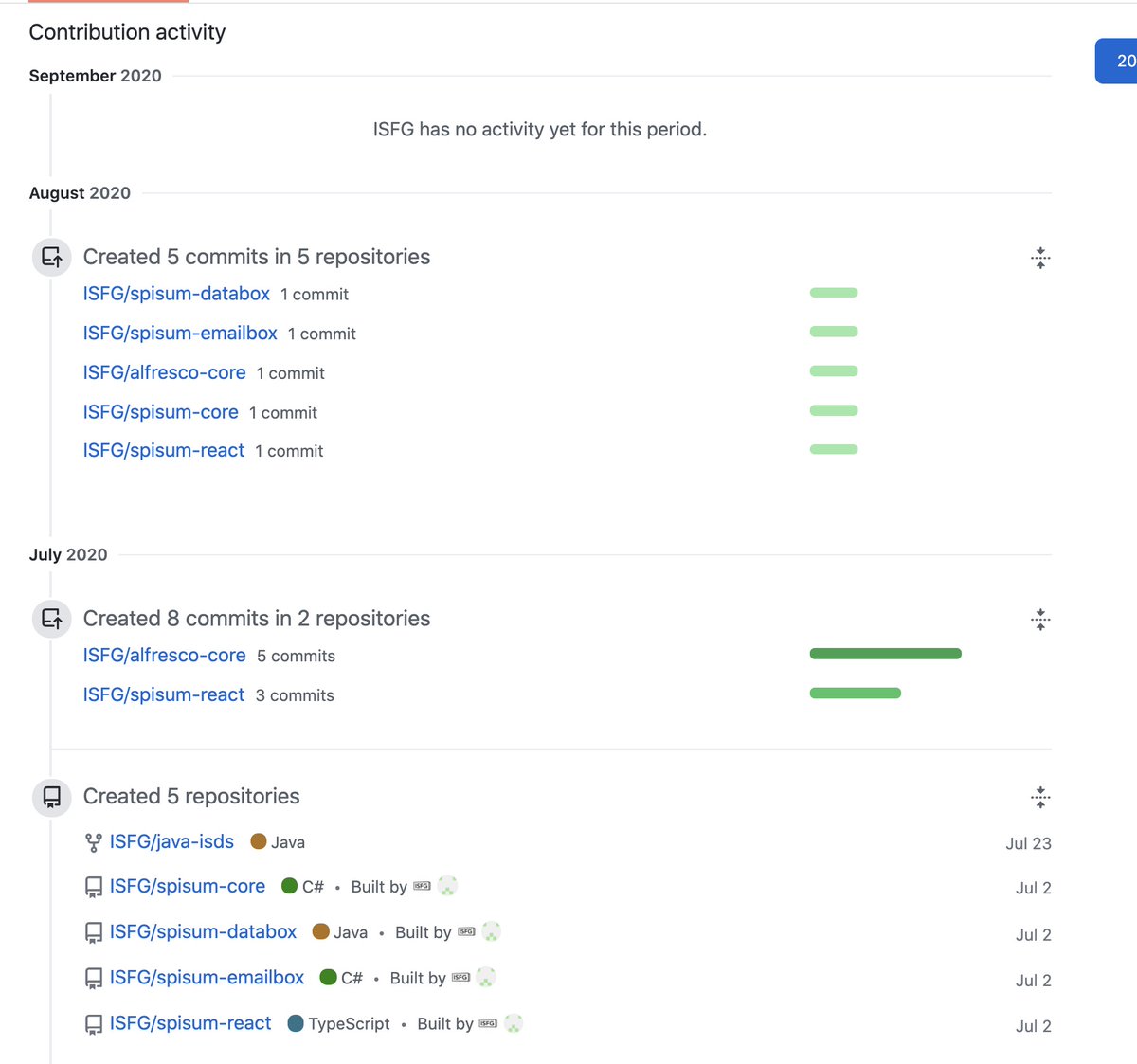The height and width of the screenshot is (1064, 1137).
Task: Click the spisum-react 1 commit activity bar
Action: pos(834,449)
